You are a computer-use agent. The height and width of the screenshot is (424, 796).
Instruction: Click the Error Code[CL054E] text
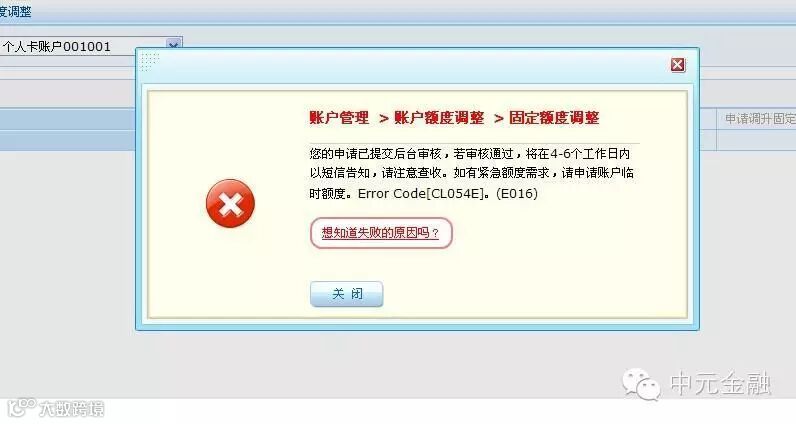coord(421,193)
